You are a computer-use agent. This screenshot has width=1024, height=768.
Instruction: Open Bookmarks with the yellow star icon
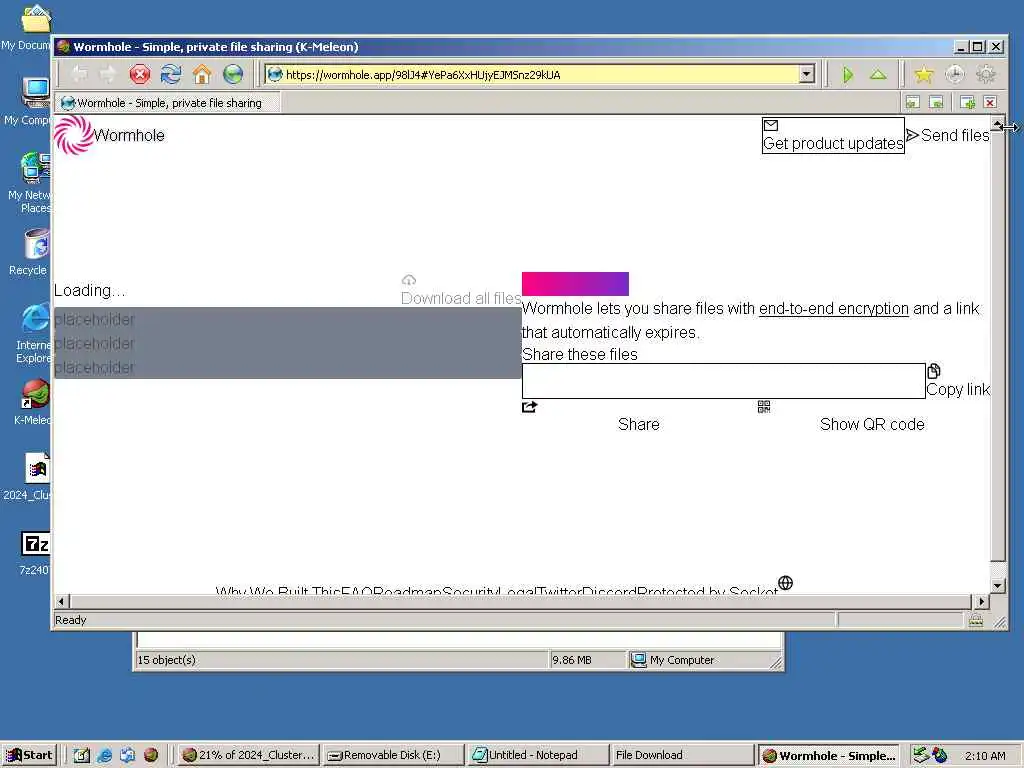tap(923, 74)
